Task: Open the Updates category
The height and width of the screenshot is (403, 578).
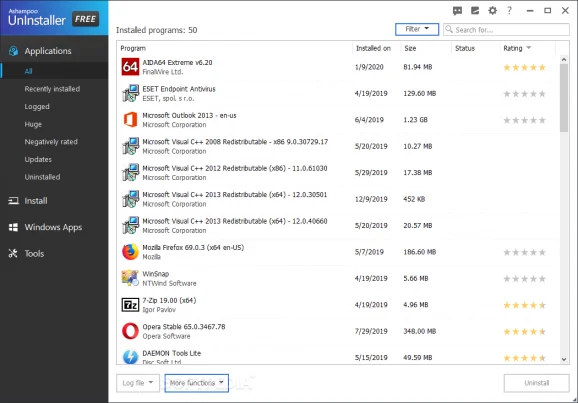Action: coord(38,159)
